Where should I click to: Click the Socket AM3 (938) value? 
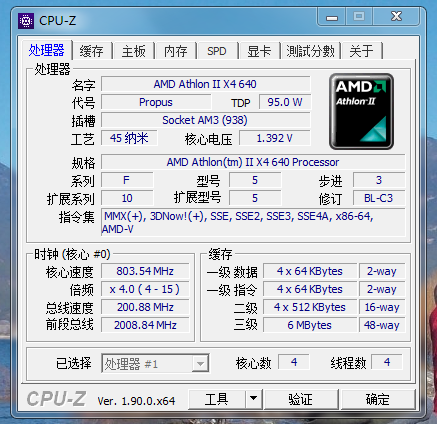pyautogui.click(x=205, y=120)
